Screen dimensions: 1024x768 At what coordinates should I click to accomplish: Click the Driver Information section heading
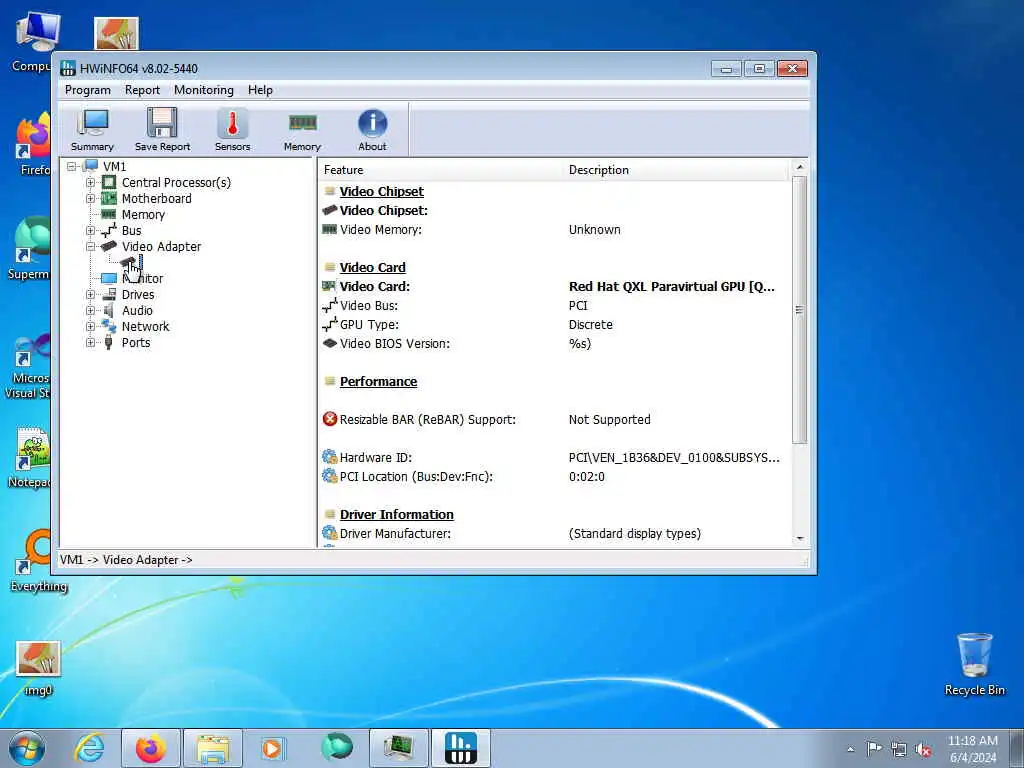(x=396, y=515)
